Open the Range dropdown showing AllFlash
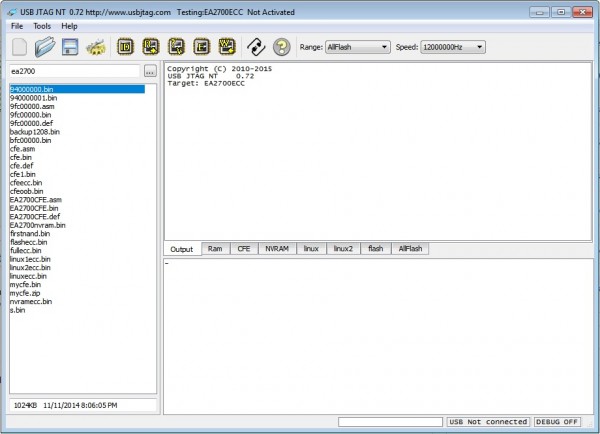 pyautogui.click(x=357, y=47)
